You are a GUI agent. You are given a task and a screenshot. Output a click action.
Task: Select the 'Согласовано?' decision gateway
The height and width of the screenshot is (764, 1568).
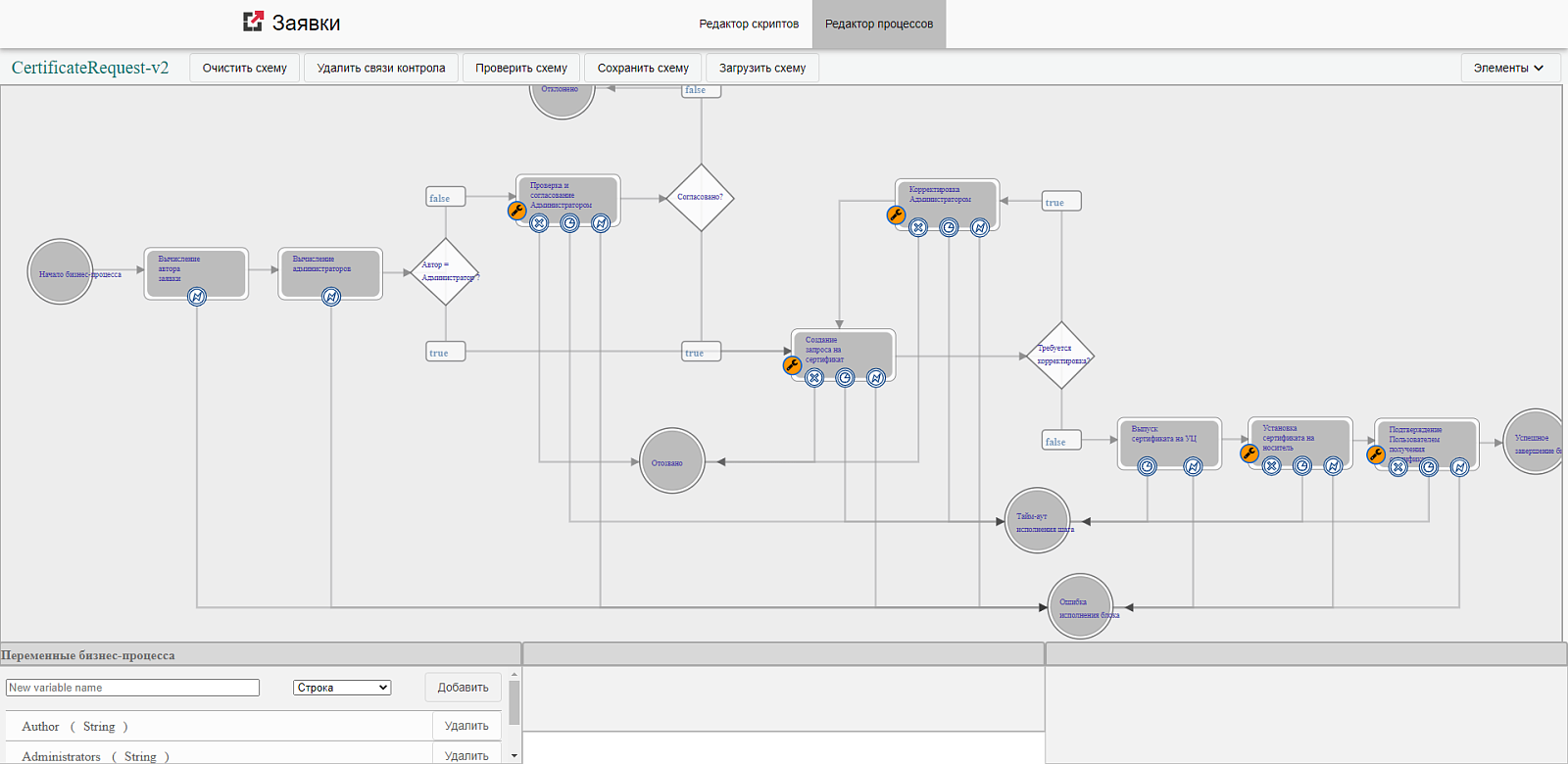click(x=701, y=197)
